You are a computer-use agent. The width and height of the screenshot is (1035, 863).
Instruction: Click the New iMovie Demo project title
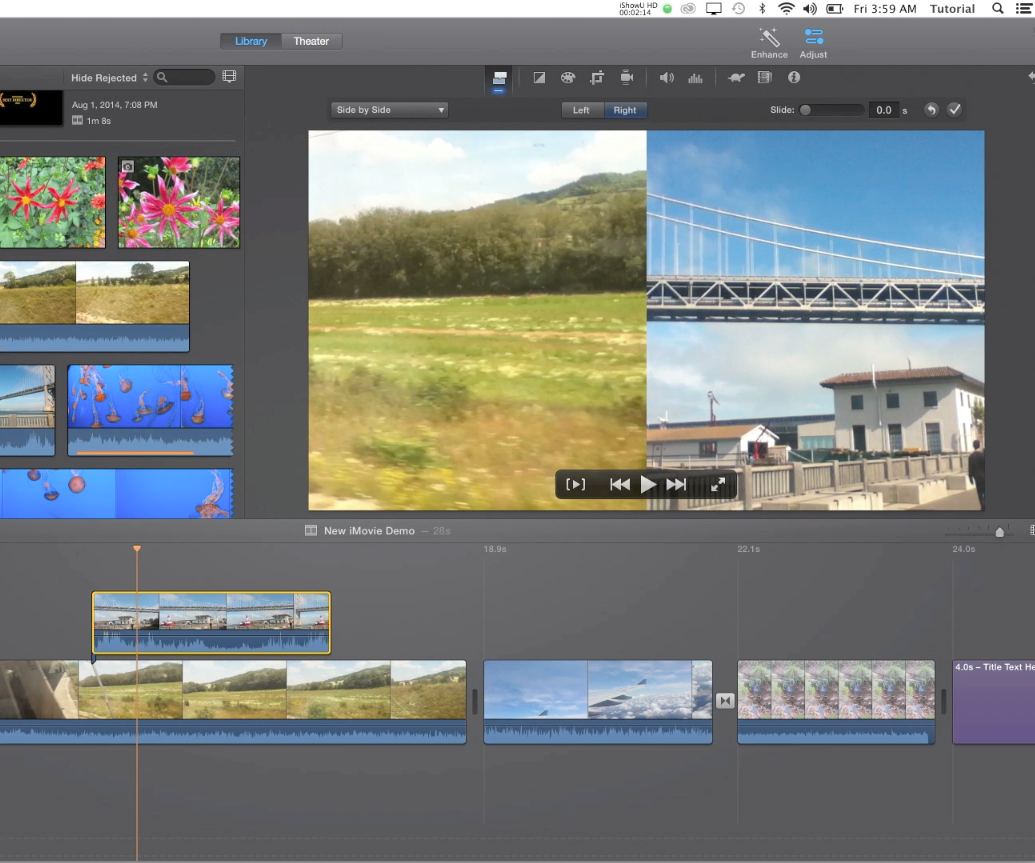pyautogui.click(x=369, y=531)
